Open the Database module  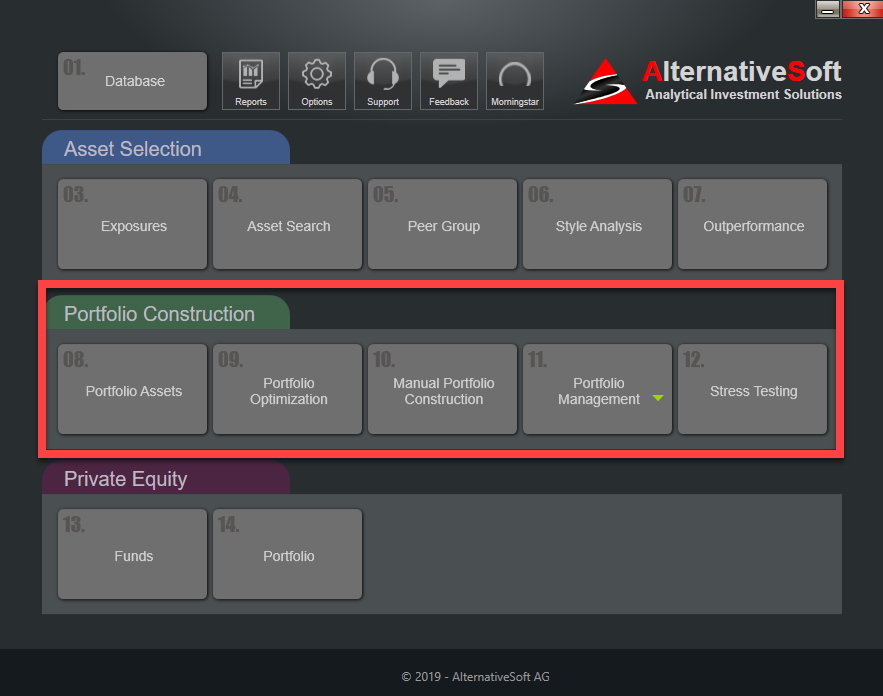coord(131,80)
